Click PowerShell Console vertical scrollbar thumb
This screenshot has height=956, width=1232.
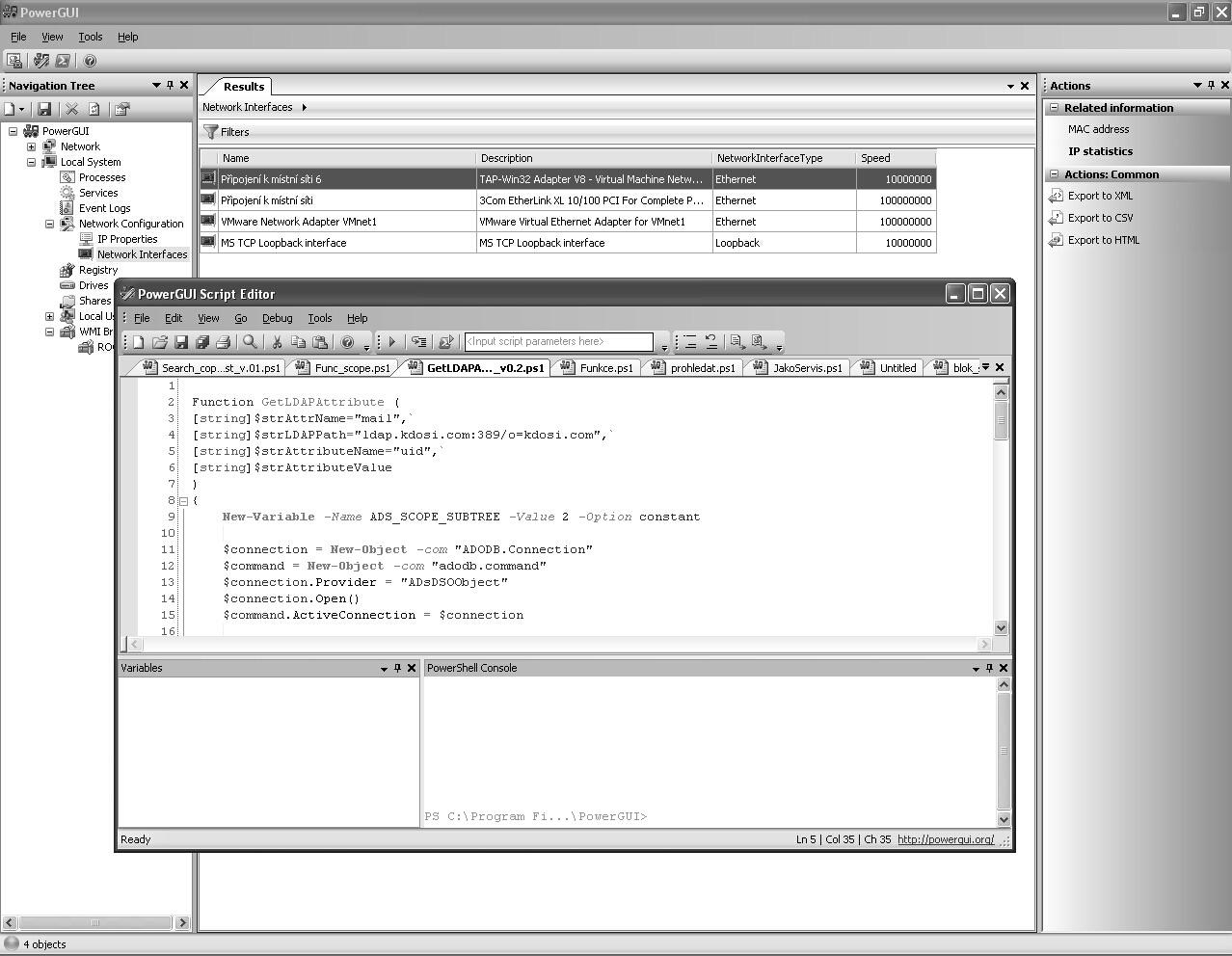(1004, 751)
